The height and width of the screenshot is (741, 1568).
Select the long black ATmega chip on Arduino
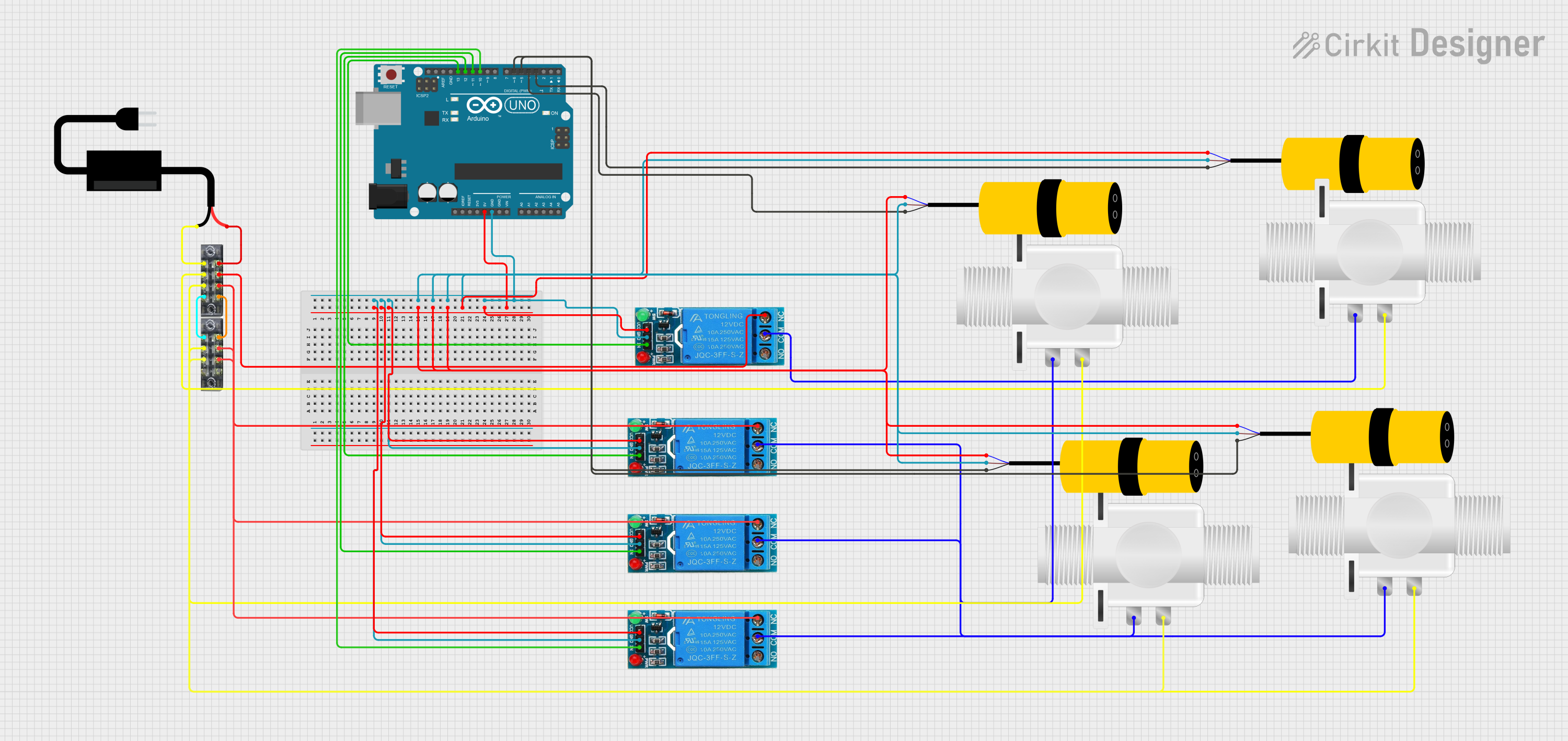pos(508,171)
